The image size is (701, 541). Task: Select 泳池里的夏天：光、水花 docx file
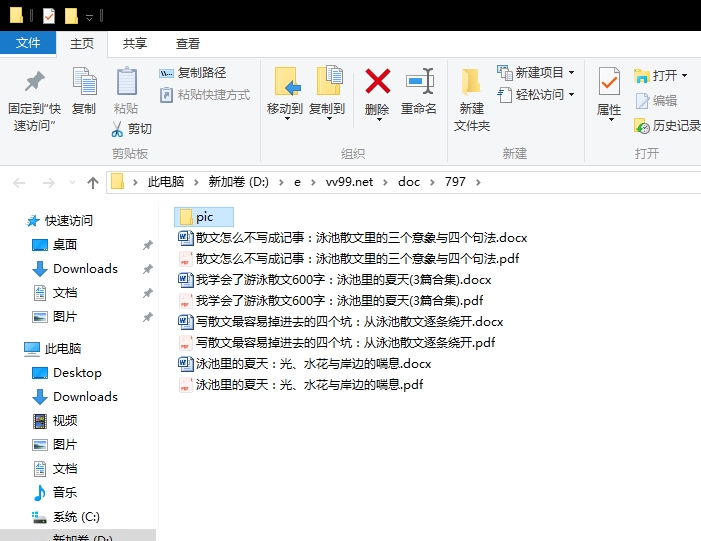pyautogui.click(x=304, y=363)
